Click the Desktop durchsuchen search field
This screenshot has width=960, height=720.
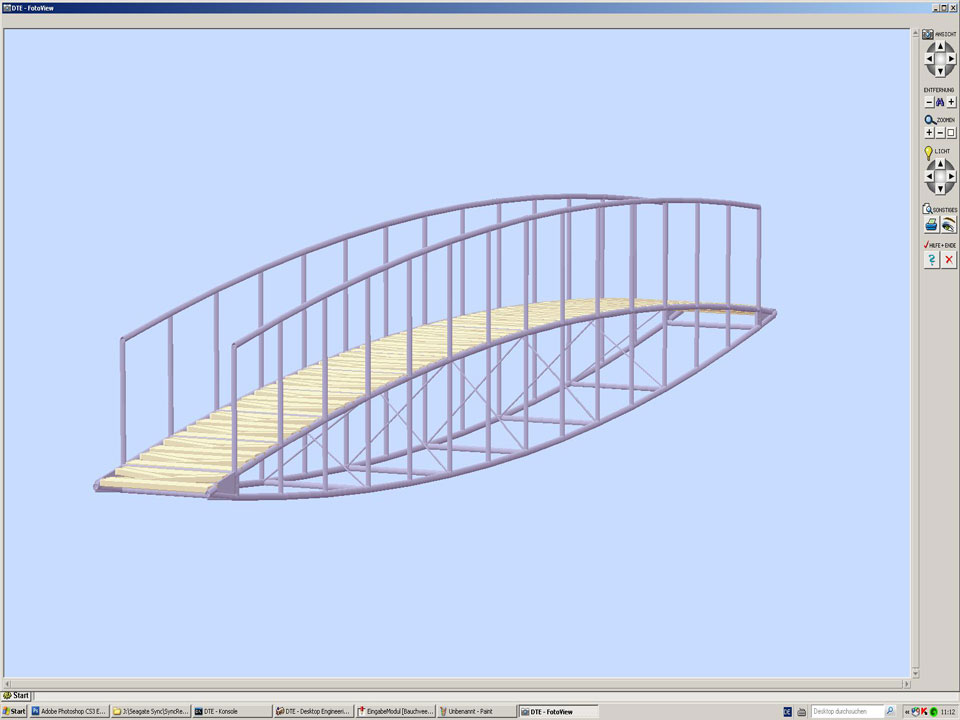click(846, 711)
